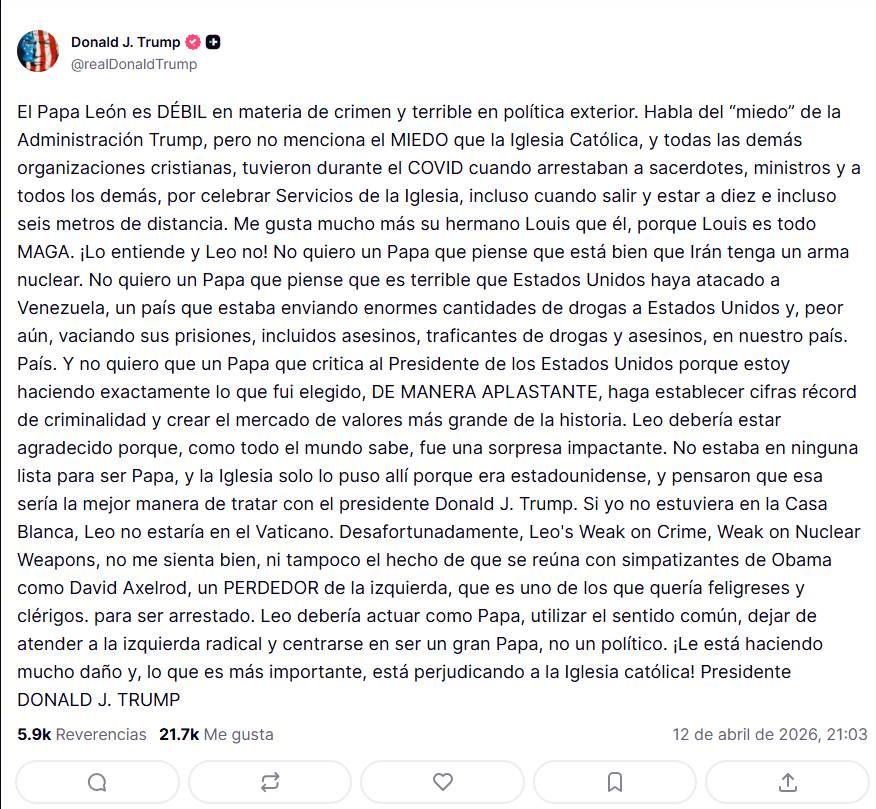Visit the @realDonaldTrump handle
This screenshot has height=809, width=876.
(x=134, y=64)
